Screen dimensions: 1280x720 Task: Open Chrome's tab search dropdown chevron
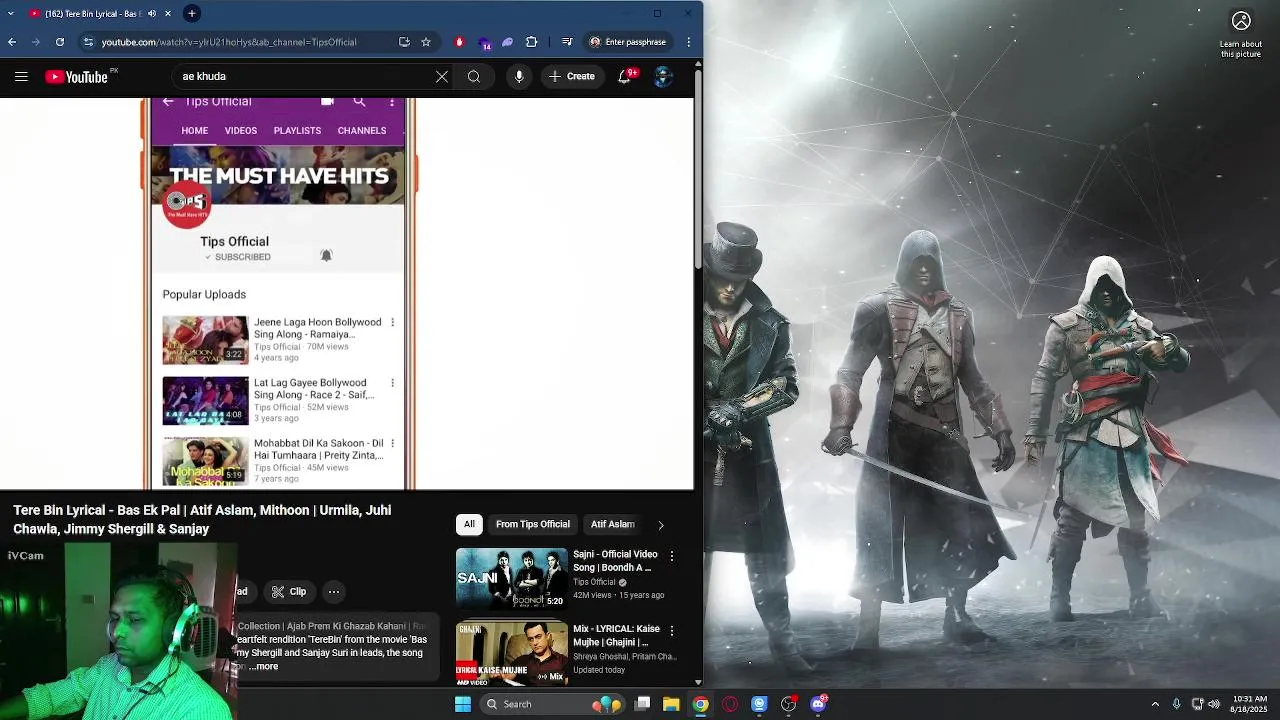(12, 13)
